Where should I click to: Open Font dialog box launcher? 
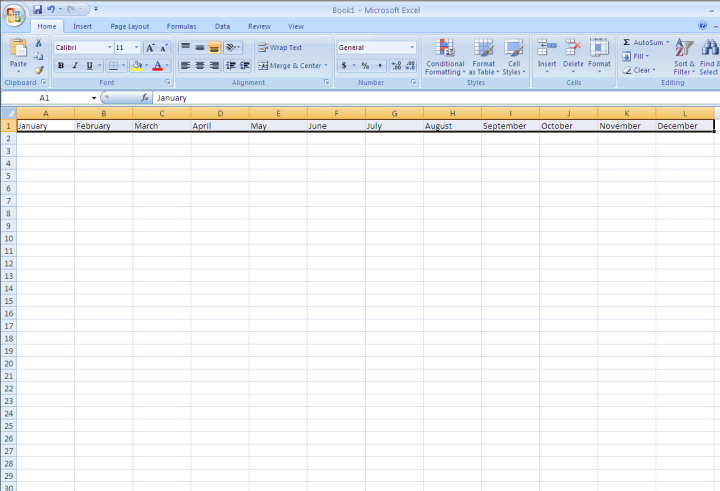[x=168, y=82]
